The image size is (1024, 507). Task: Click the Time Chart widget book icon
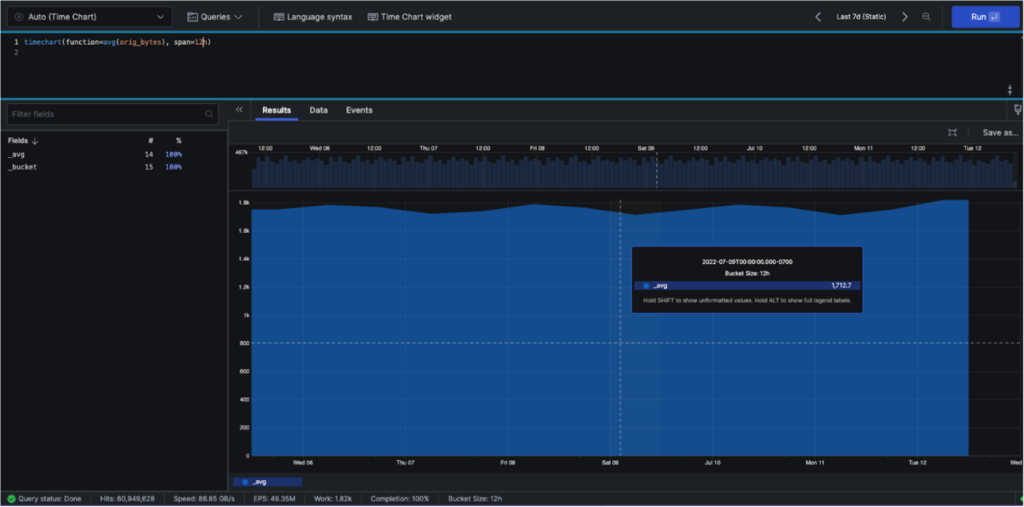pos(373,17)
